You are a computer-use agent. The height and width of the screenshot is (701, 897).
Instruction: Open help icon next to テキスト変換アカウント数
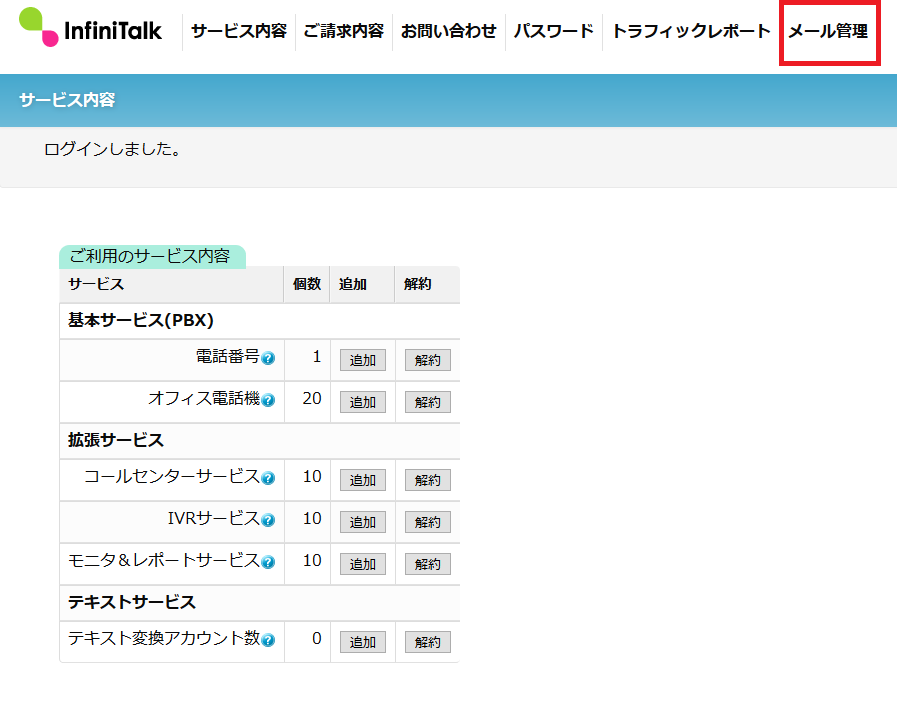pos(268,640)
